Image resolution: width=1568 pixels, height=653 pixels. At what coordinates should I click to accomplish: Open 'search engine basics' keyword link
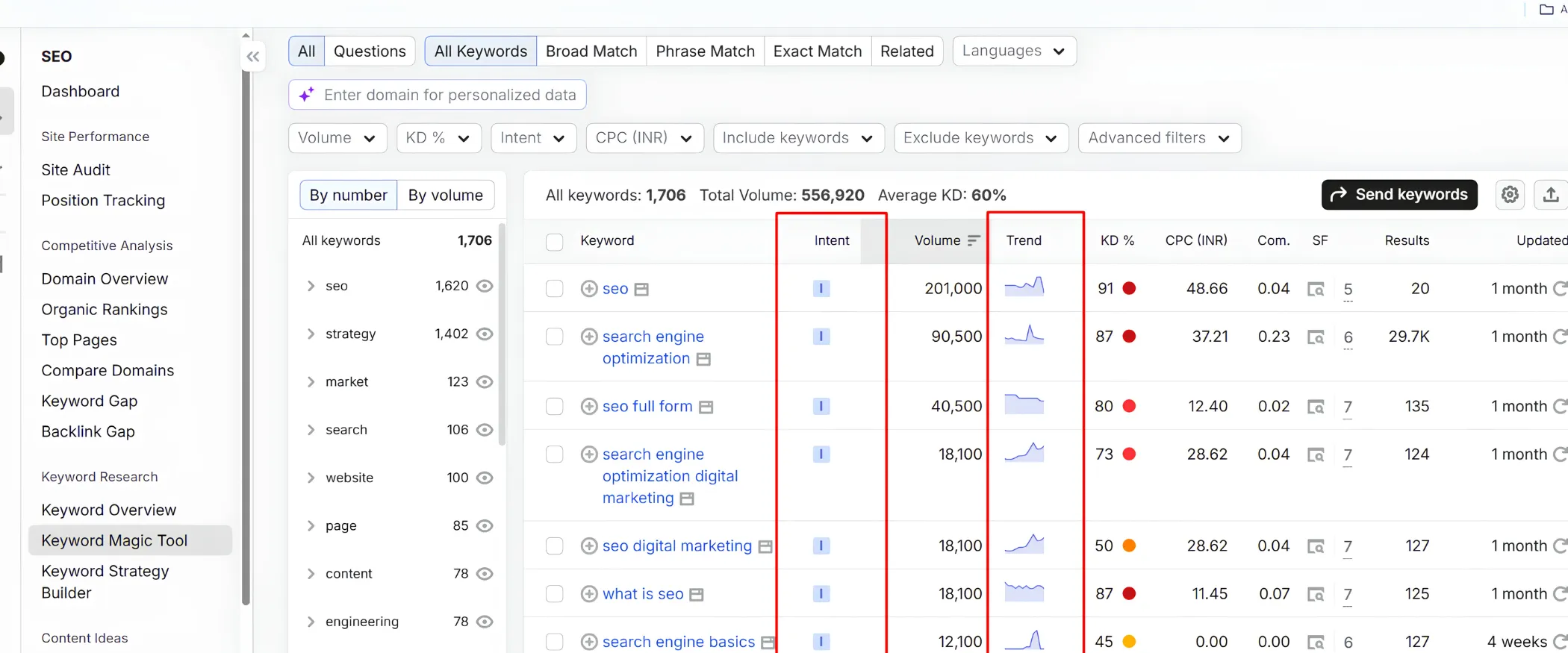678,642
